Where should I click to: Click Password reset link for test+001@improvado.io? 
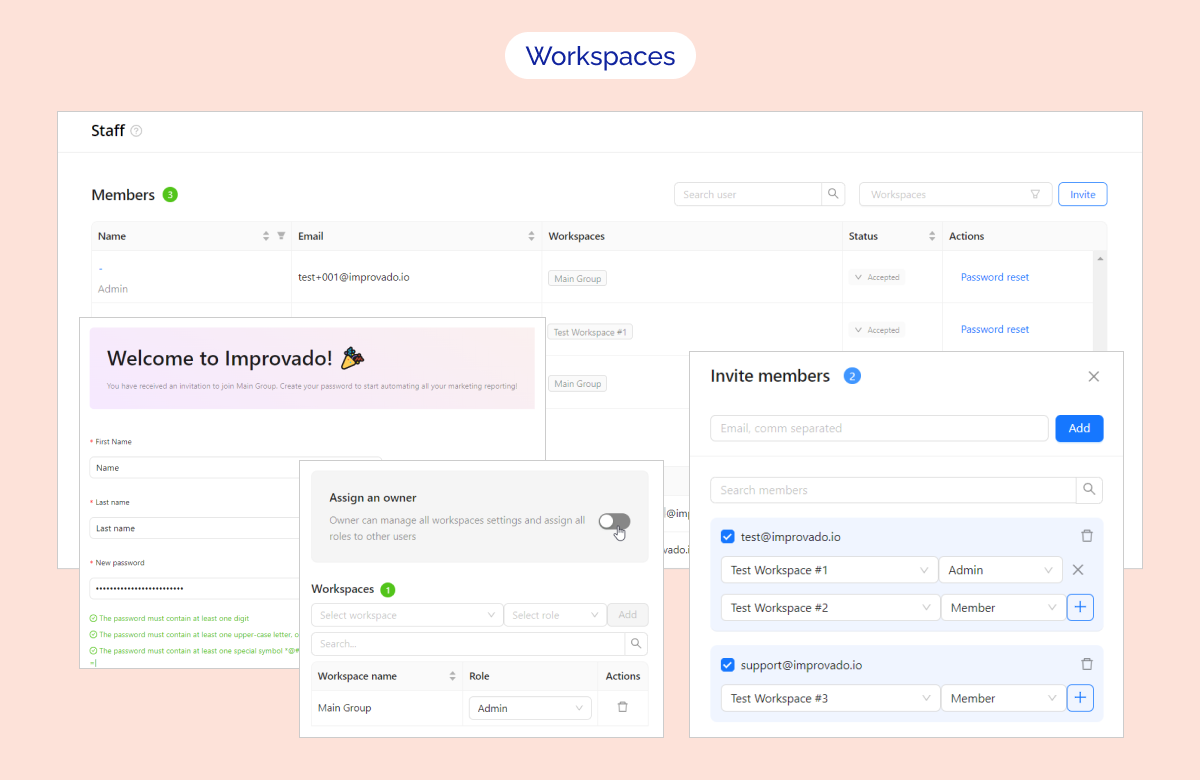point(994,277)
